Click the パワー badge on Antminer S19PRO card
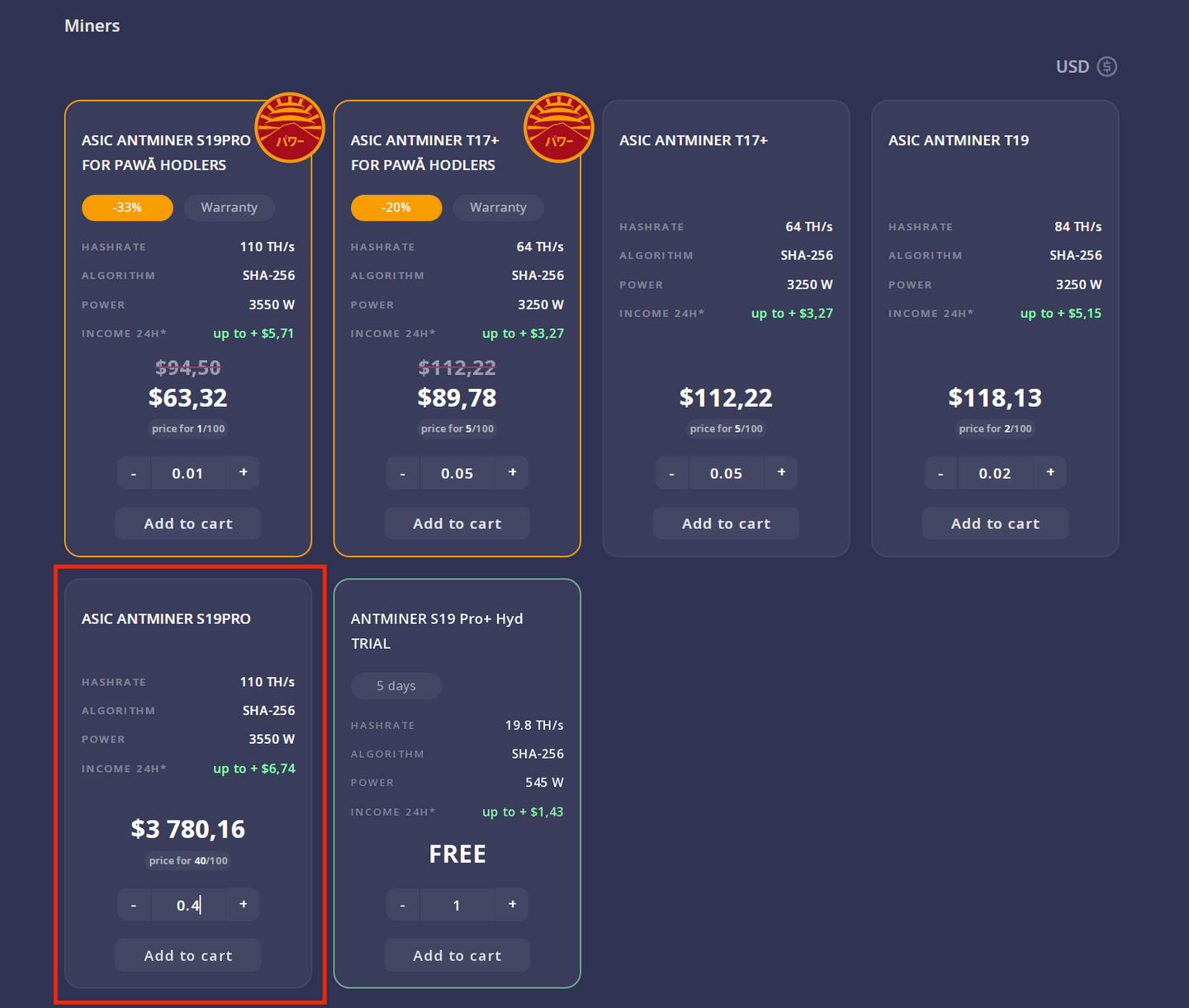Screen dimensions: 1189x1008 tap(290, 128)
